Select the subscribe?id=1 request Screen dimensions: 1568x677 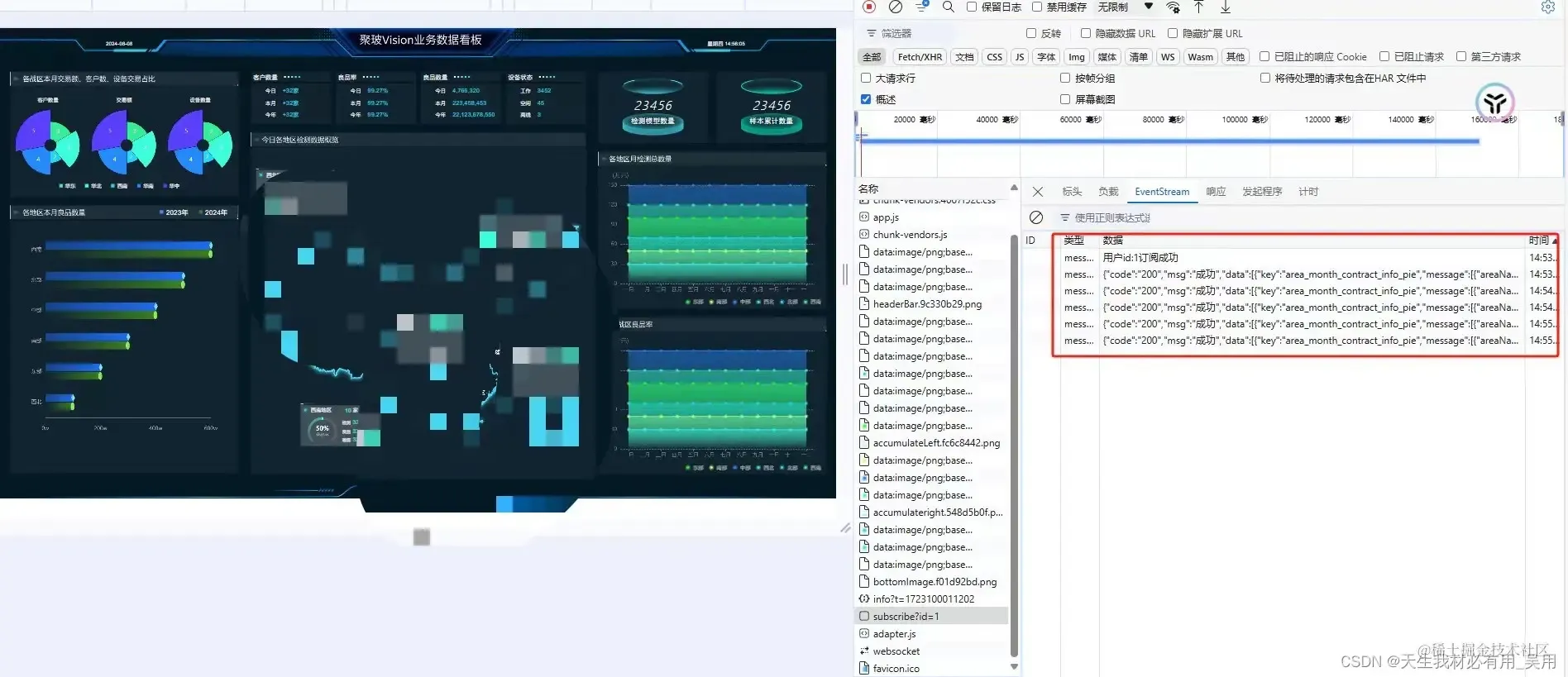[x=931, y=617]
